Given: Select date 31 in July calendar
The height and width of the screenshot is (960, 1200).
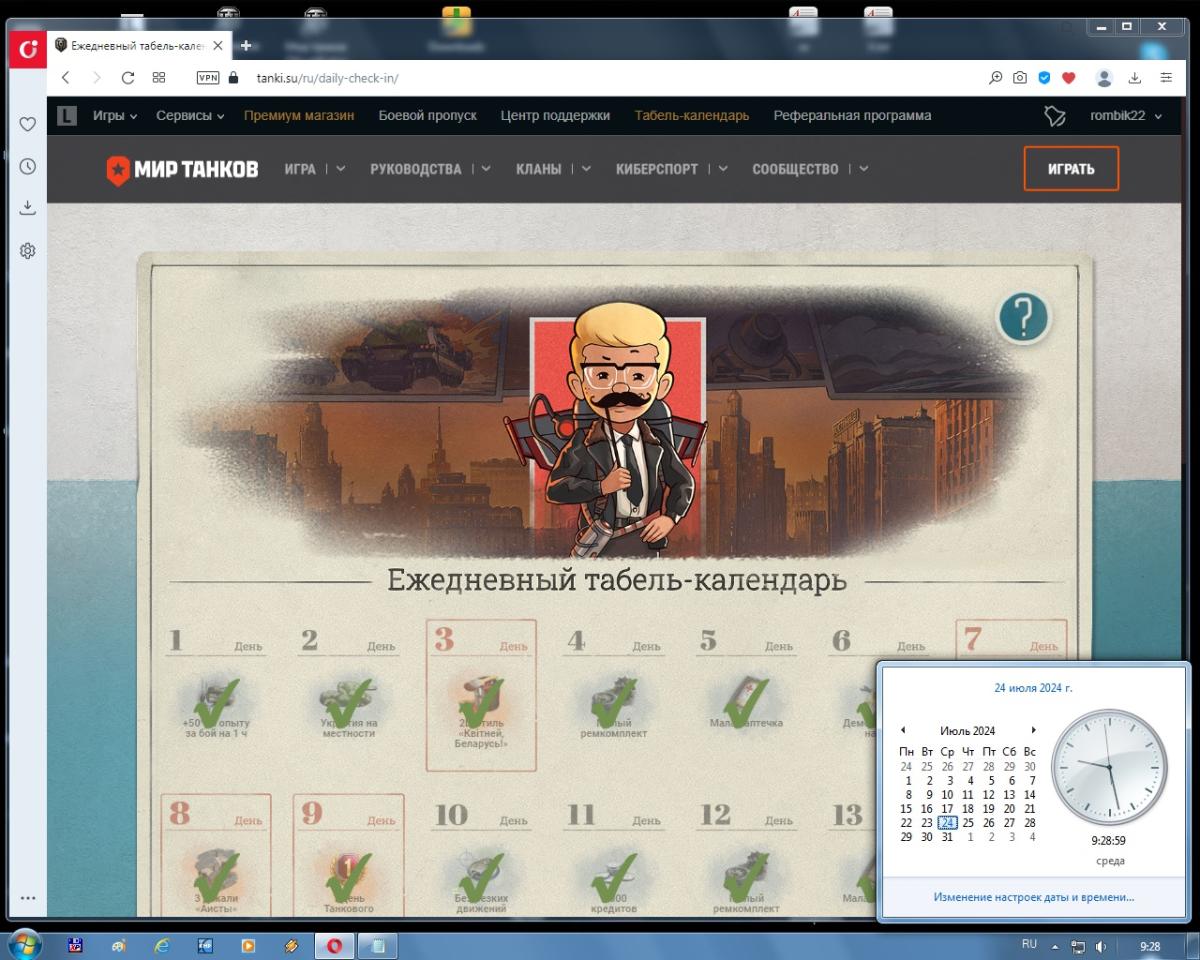Looking at the screenshot, I should (x=947, y=837).
